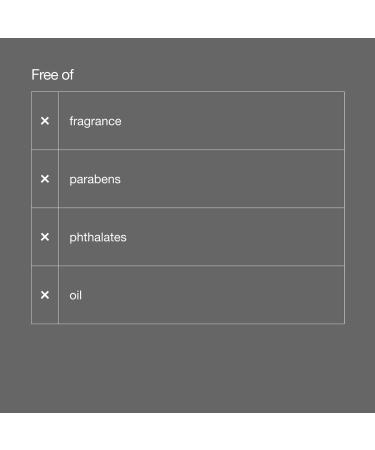The image size is (375, 450).
Task: Click the word "of" in the heading
Action: tap(68, 75)
